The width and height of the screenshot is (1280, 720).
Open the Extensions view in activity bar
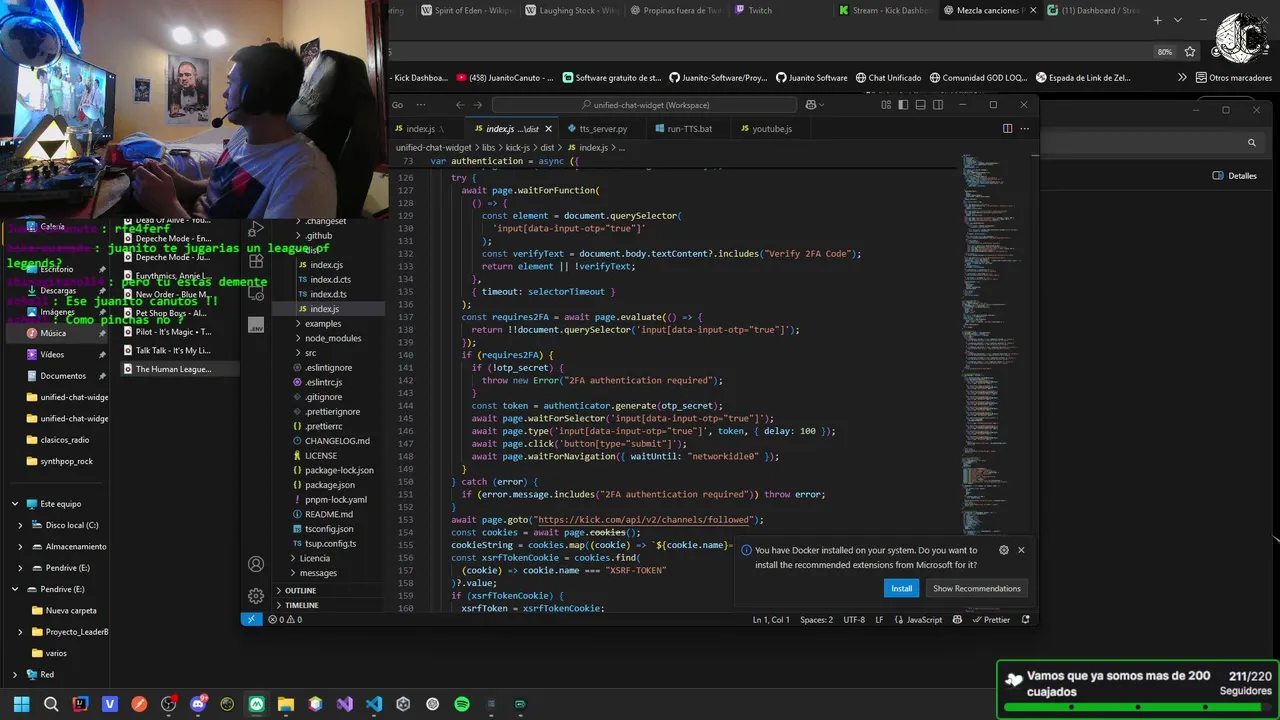[x=256, y=261]
